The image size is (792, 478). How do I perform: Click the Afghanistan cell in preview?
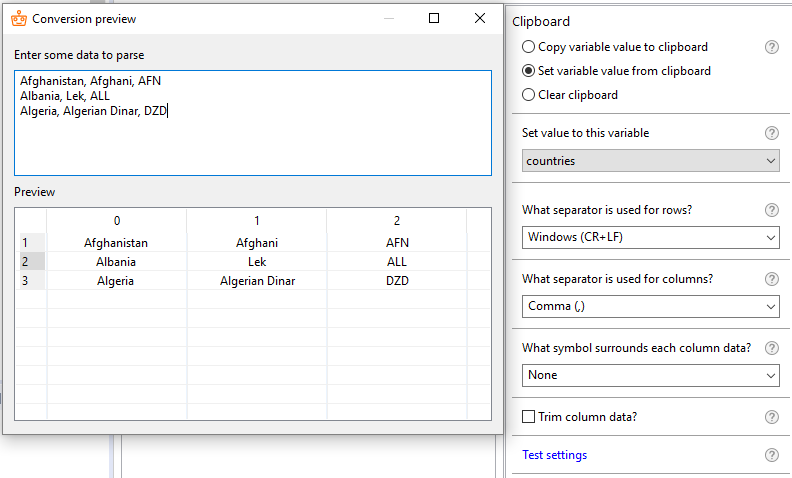click(x=117, y=243)
